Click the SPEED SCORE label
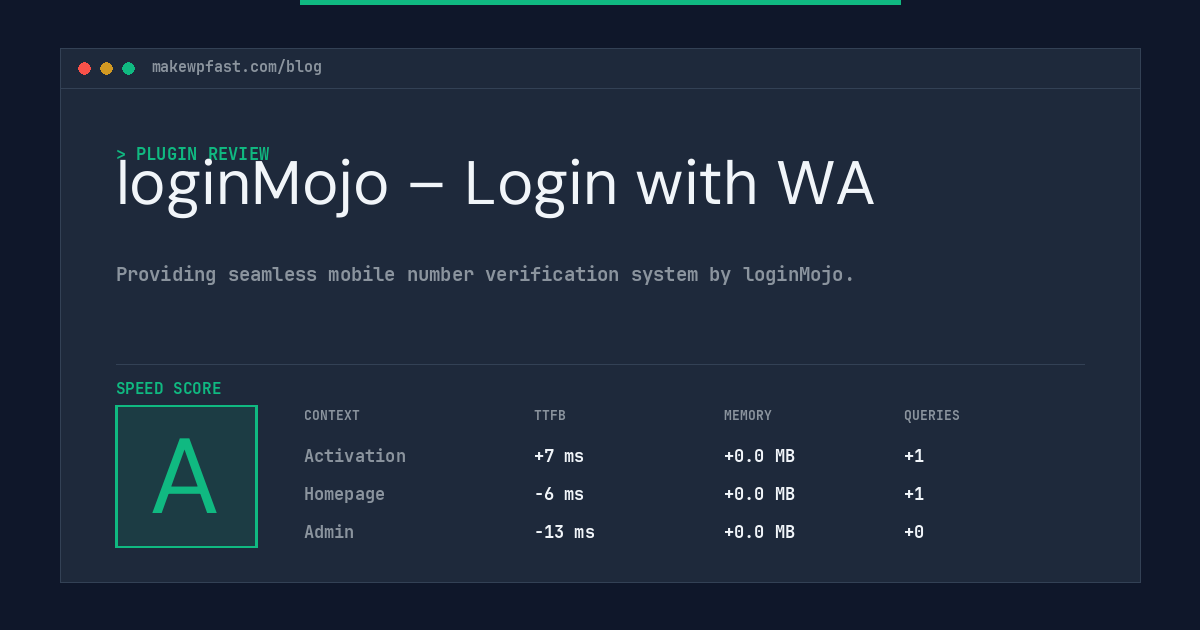Image resolution: width=1200 pixels, height=630 pixels. point(169,388)
